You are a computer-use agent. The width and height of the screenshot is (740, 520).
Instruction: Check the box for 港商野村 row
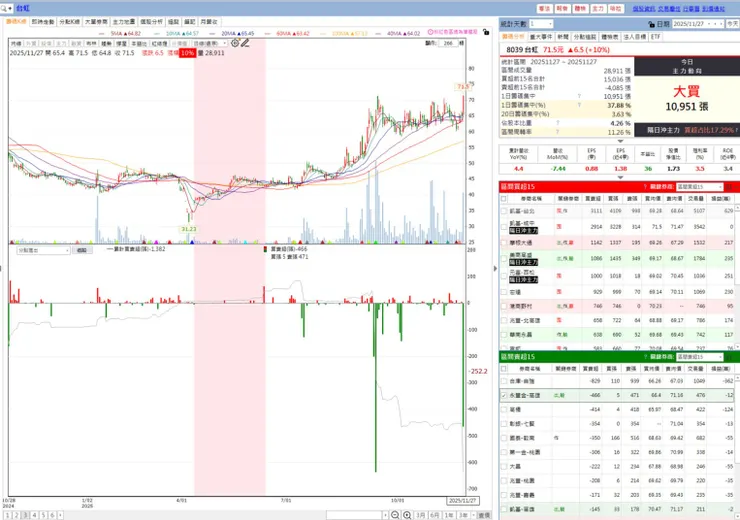504,306
